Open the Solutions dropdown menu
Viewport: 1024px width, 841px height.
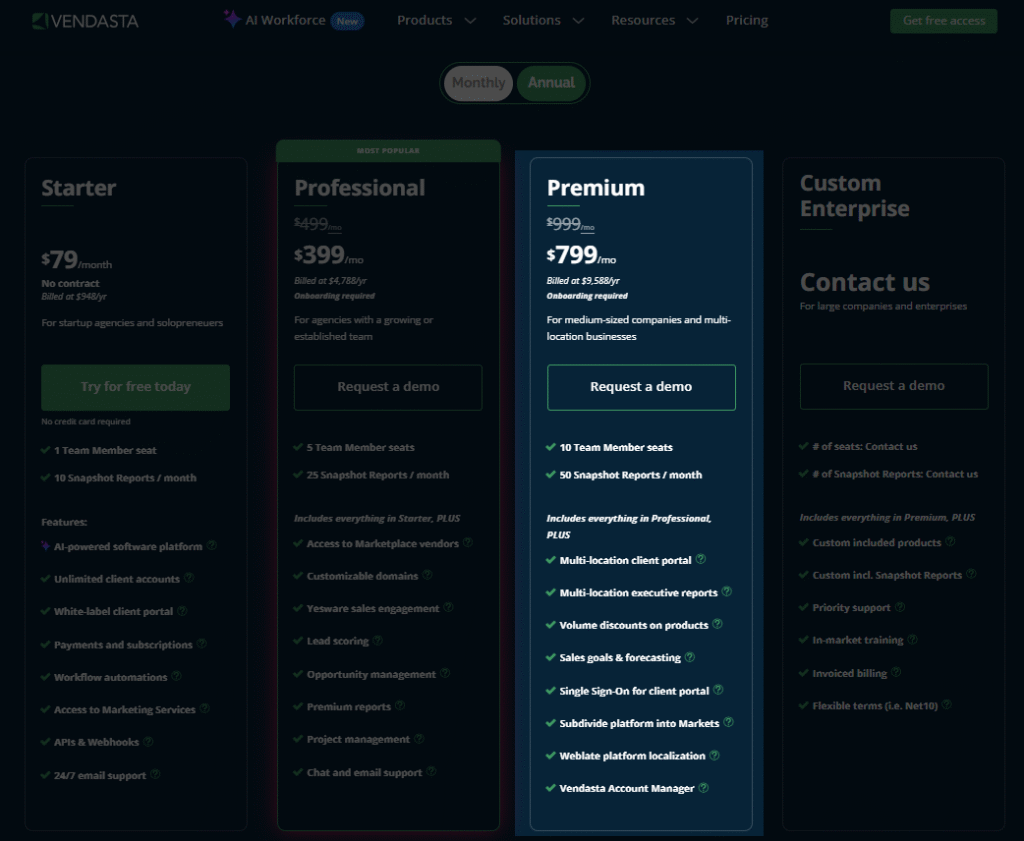pos(544,21)
